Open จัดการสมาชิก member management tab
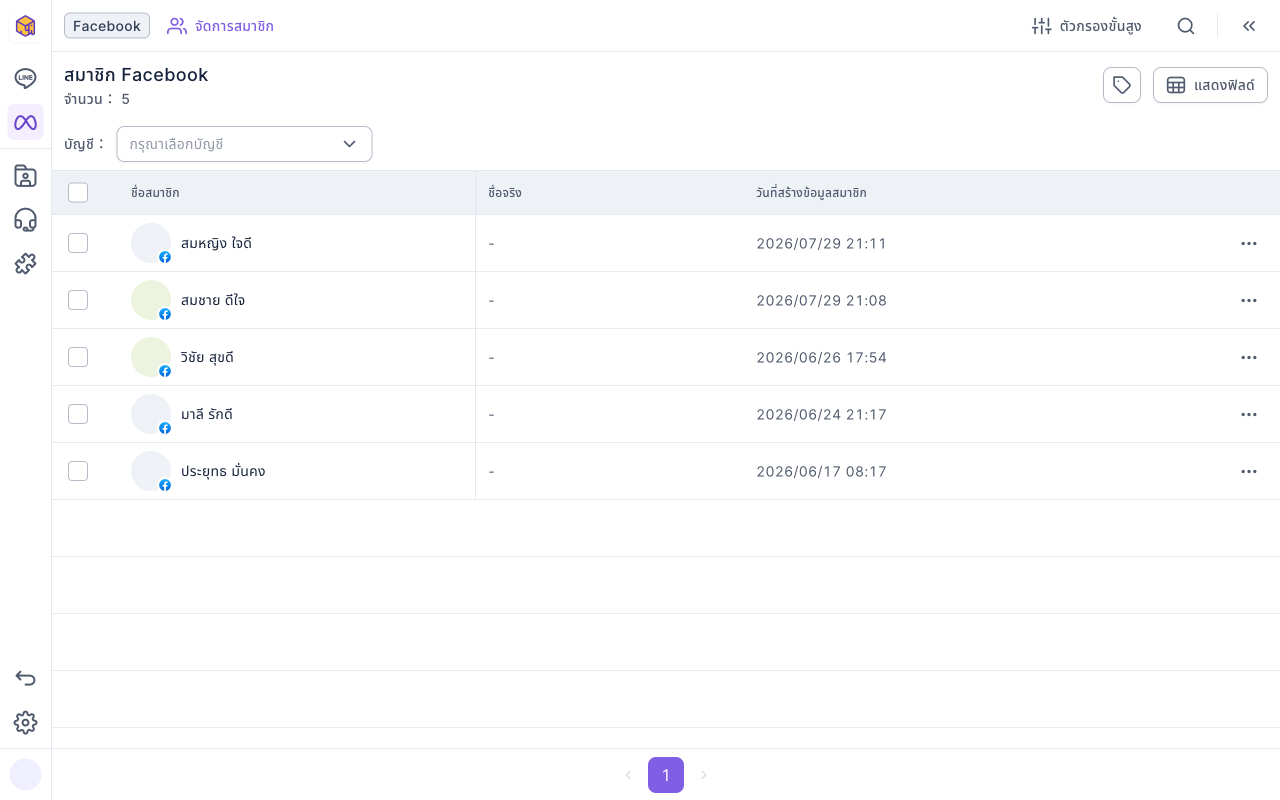 pos(220,26)
